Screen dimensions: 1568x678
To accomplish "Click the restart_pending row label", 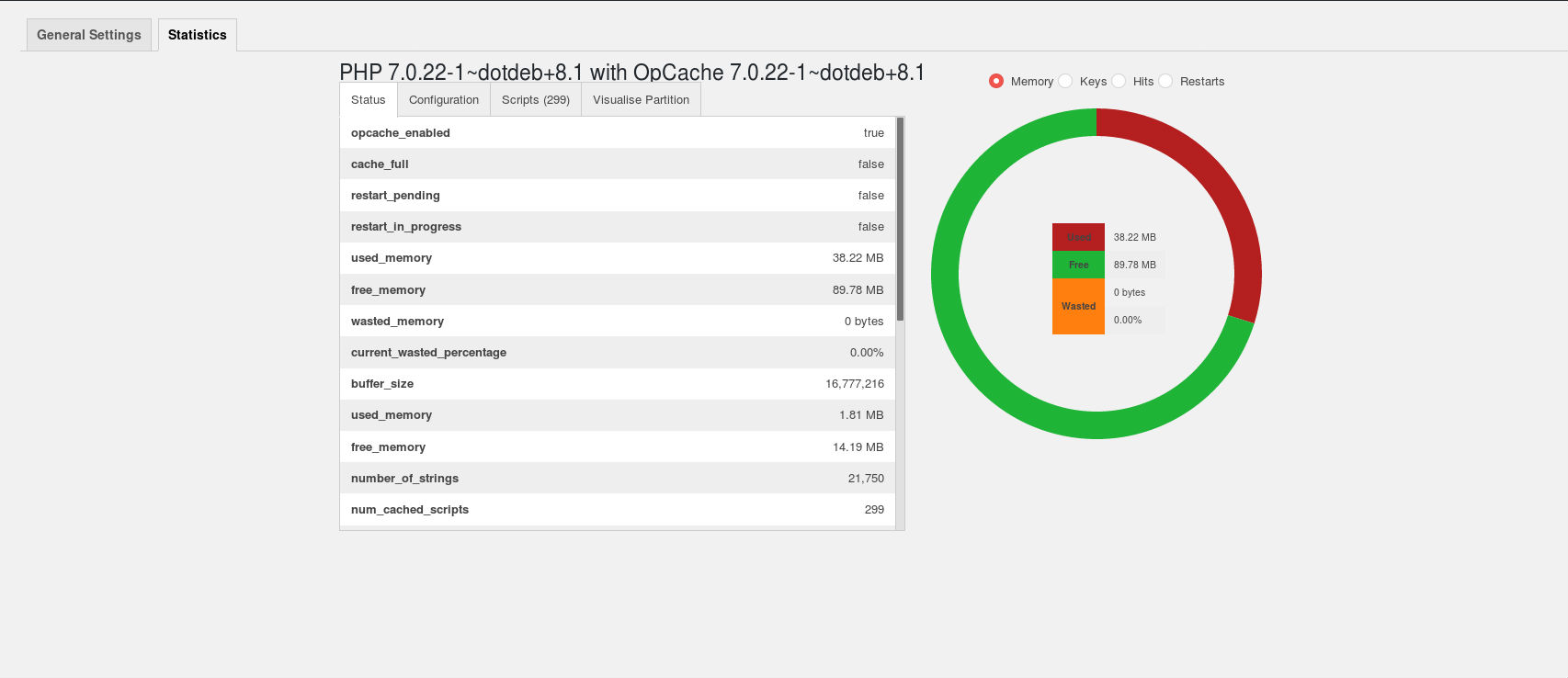I will tap(395, 196).
